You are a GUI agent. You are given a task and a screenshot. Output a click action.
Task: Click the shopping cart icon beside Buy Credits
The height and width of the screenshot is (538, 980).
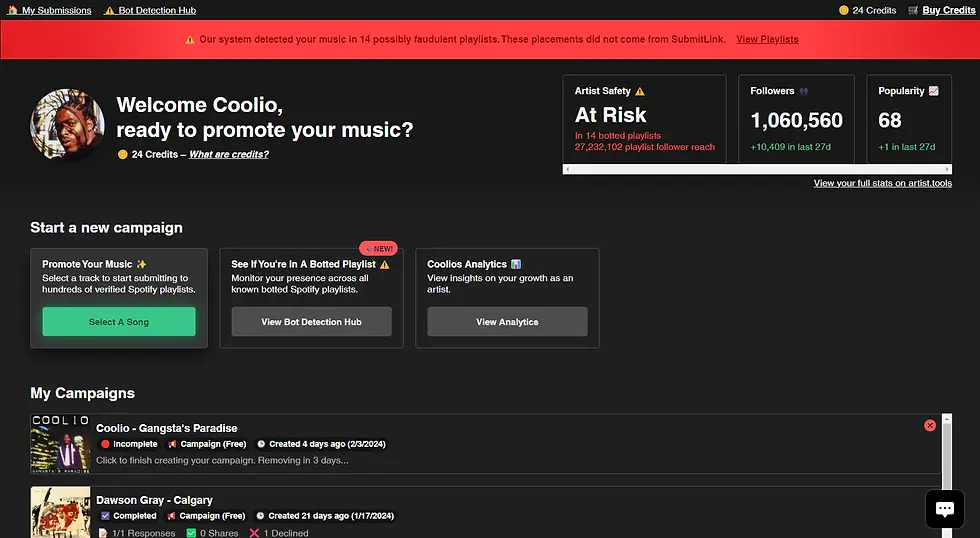click(x=913, y=10)
